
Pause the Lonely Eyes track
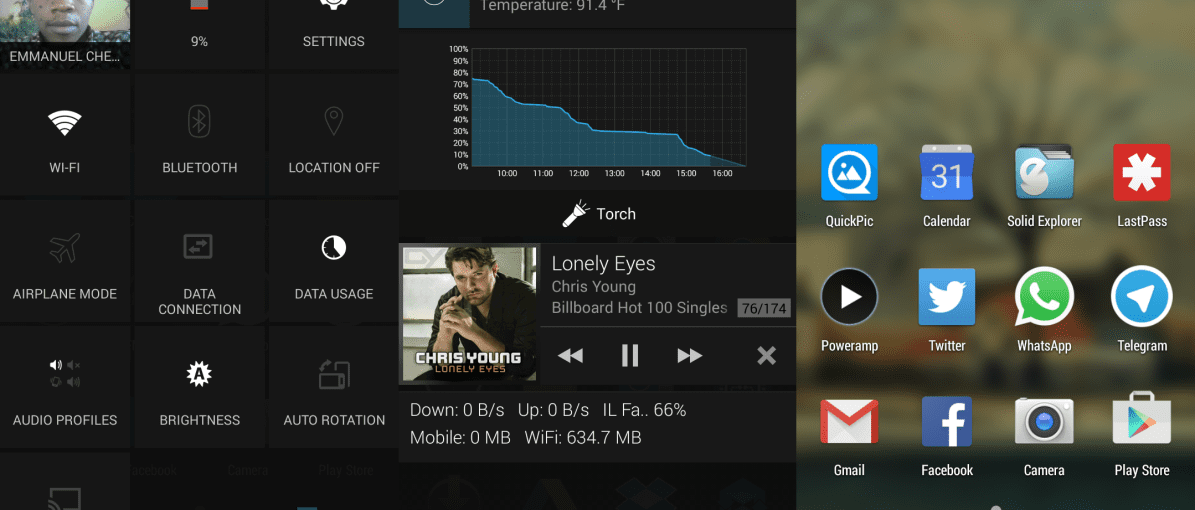click(630, 355)
